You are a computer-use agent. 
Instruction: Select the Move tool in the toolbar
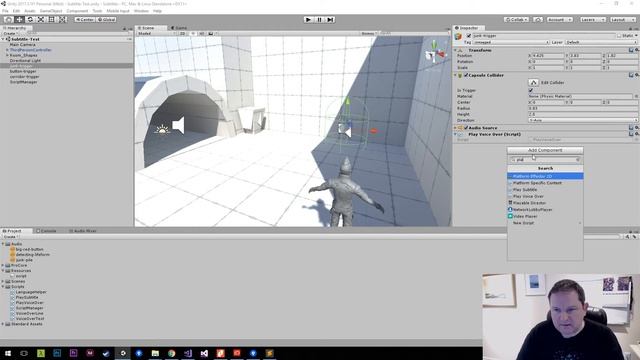tap(19, 20)
